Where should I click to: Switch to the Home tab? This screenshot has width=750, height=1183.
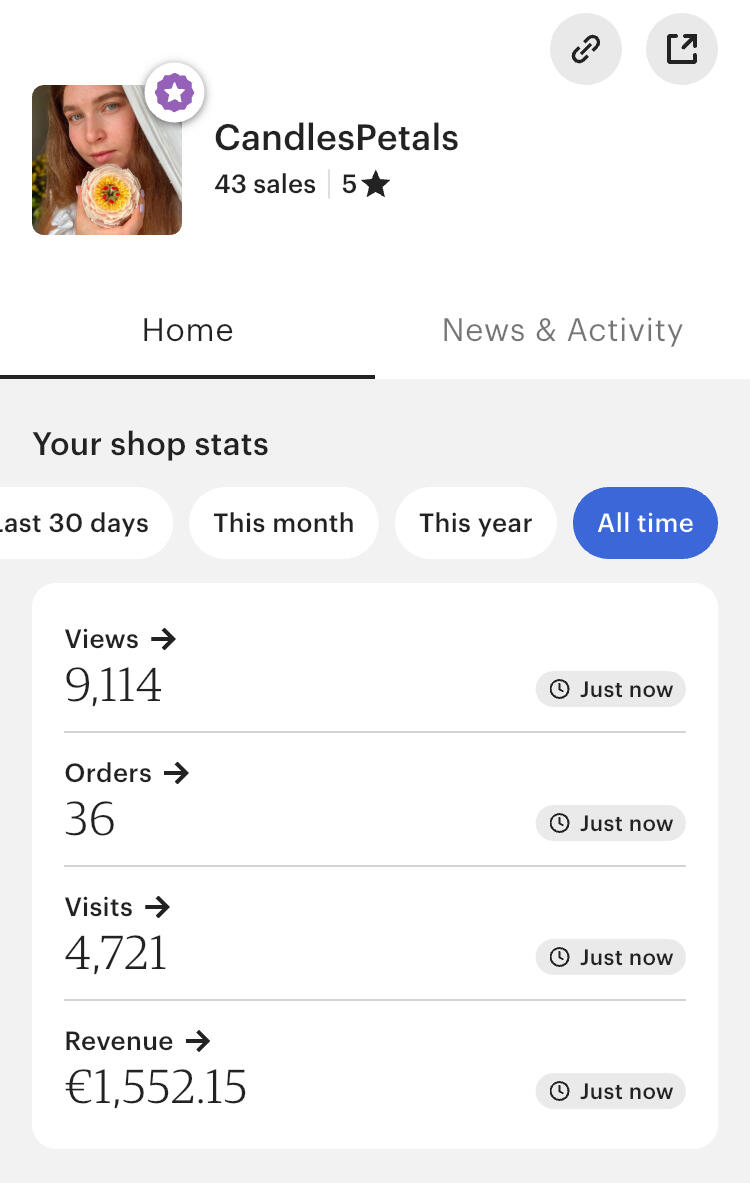pyautogui.click(x=188, y=331)
